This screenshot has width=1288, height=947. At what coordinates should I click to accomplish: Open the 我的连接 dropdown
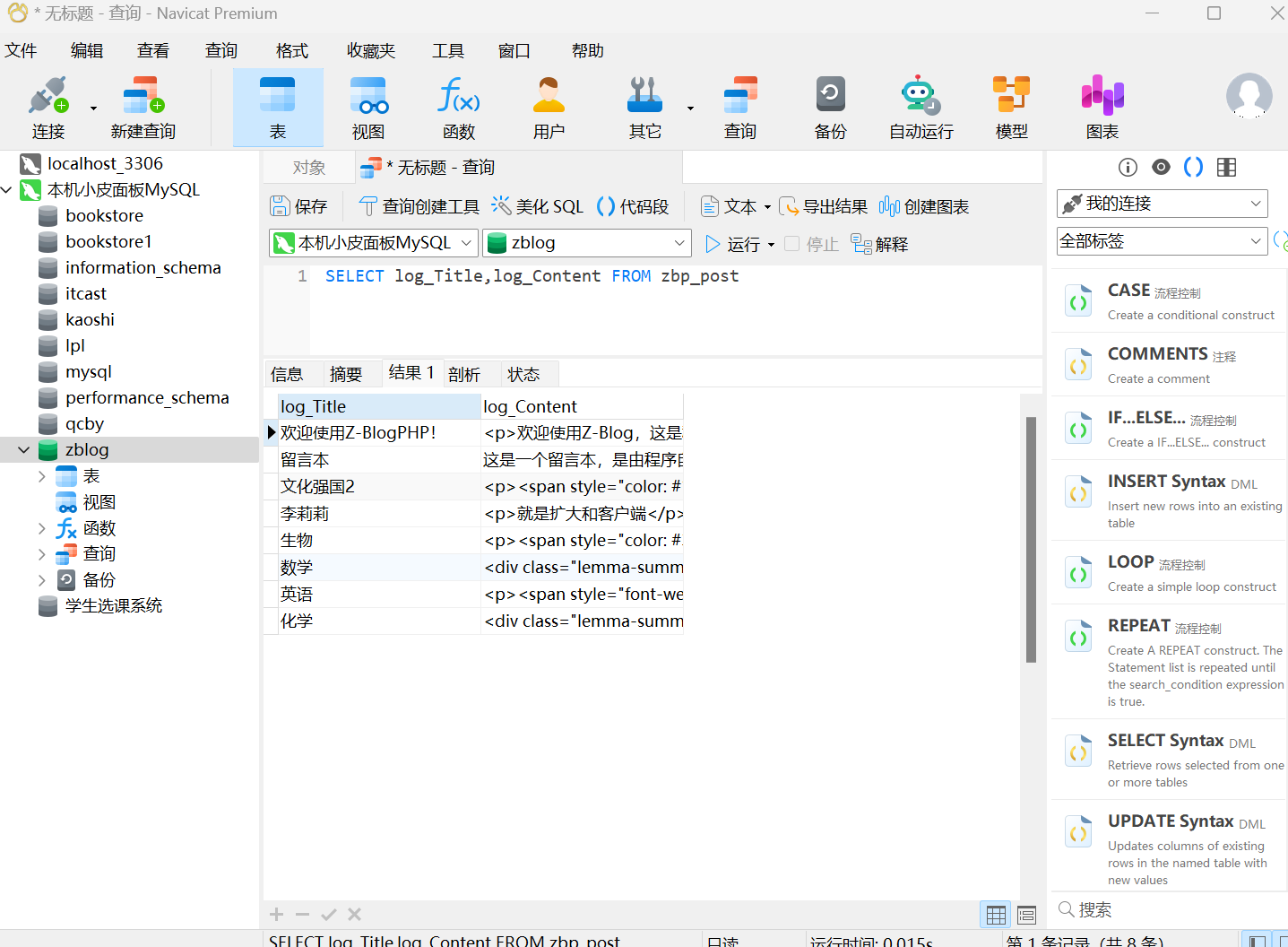click(x=1163, y=204)
